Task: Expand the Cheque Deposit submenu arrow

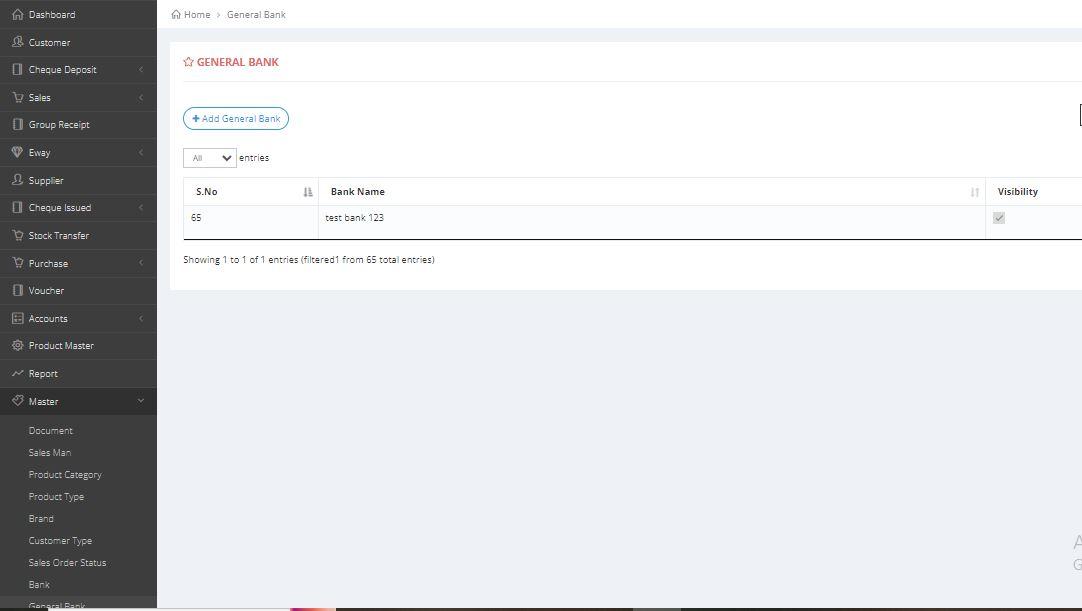Action: click(141, 70)
